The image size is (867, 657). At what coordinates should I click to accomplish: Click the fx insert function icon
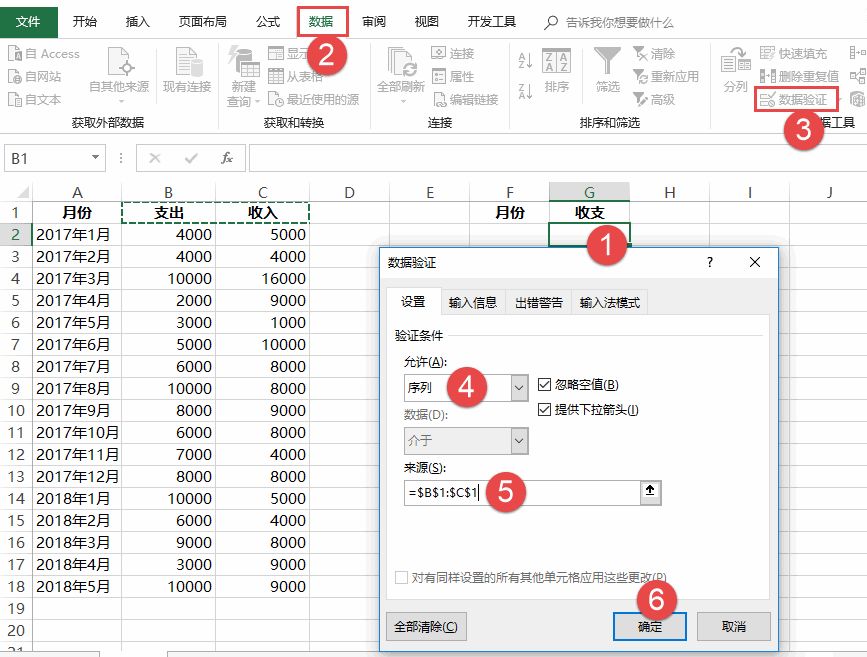point(226,159)
